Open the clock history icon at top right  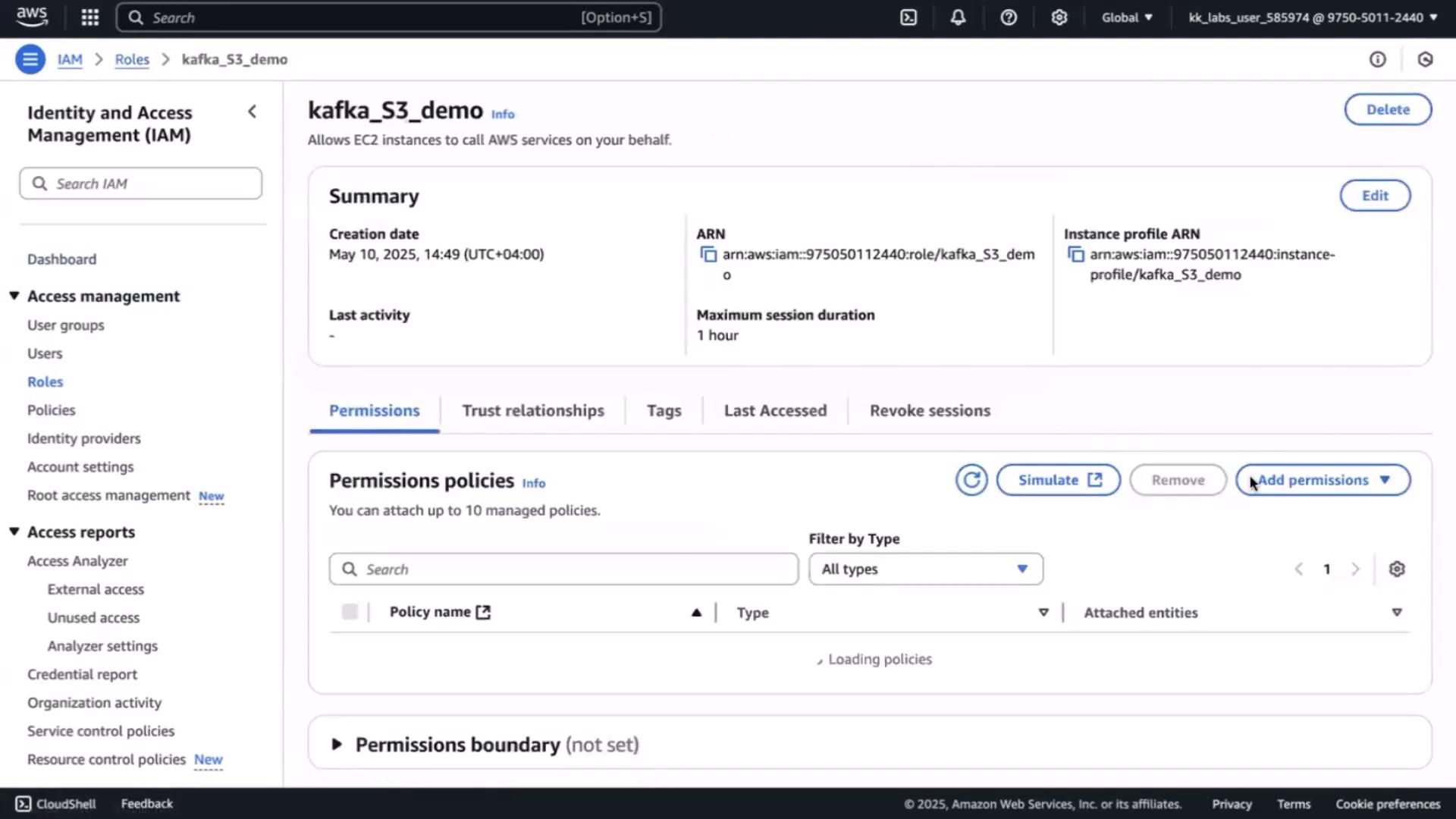tap(1426, 59)
